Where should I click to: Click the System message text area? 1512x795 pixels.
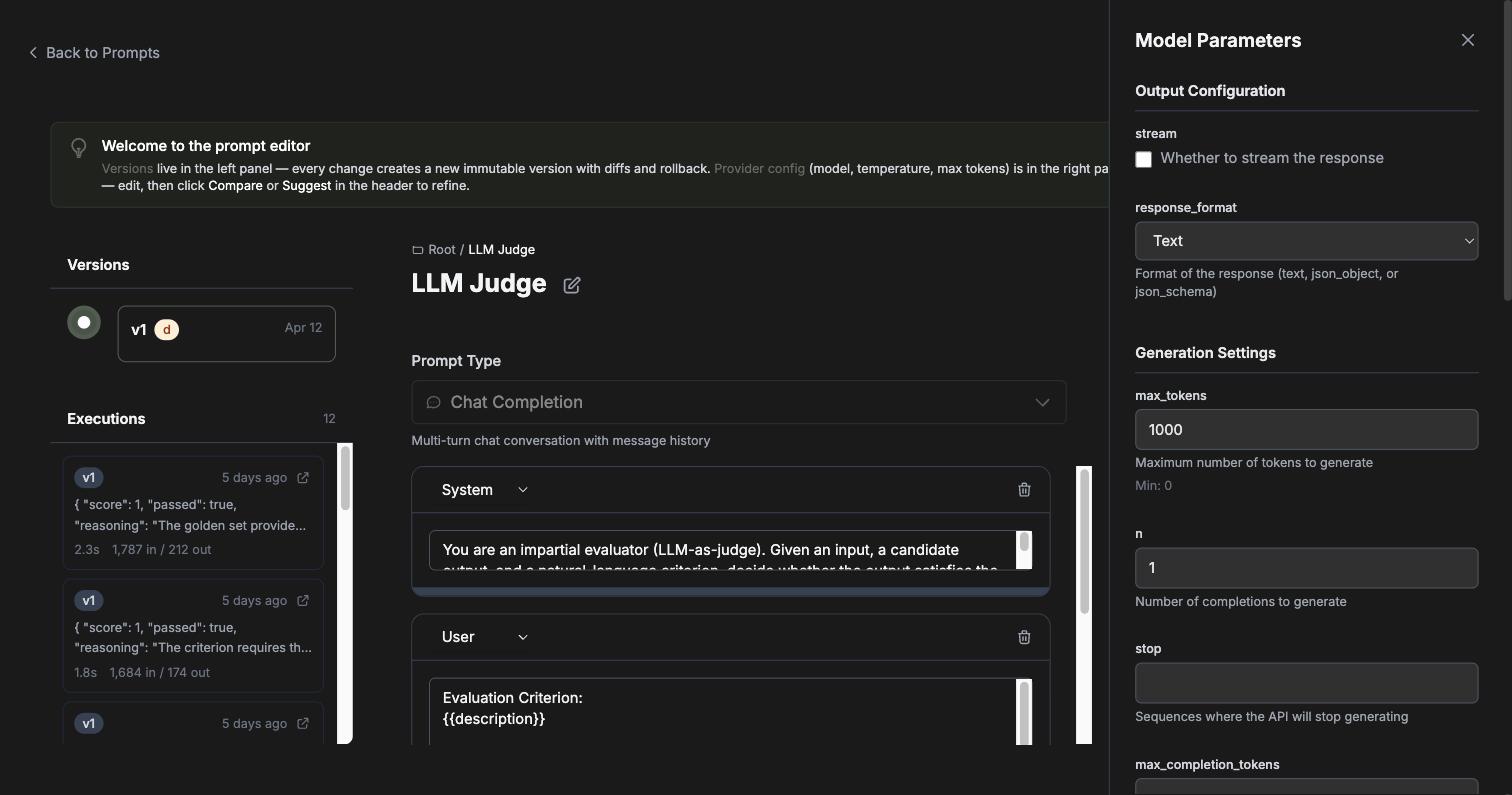(723, 550)
